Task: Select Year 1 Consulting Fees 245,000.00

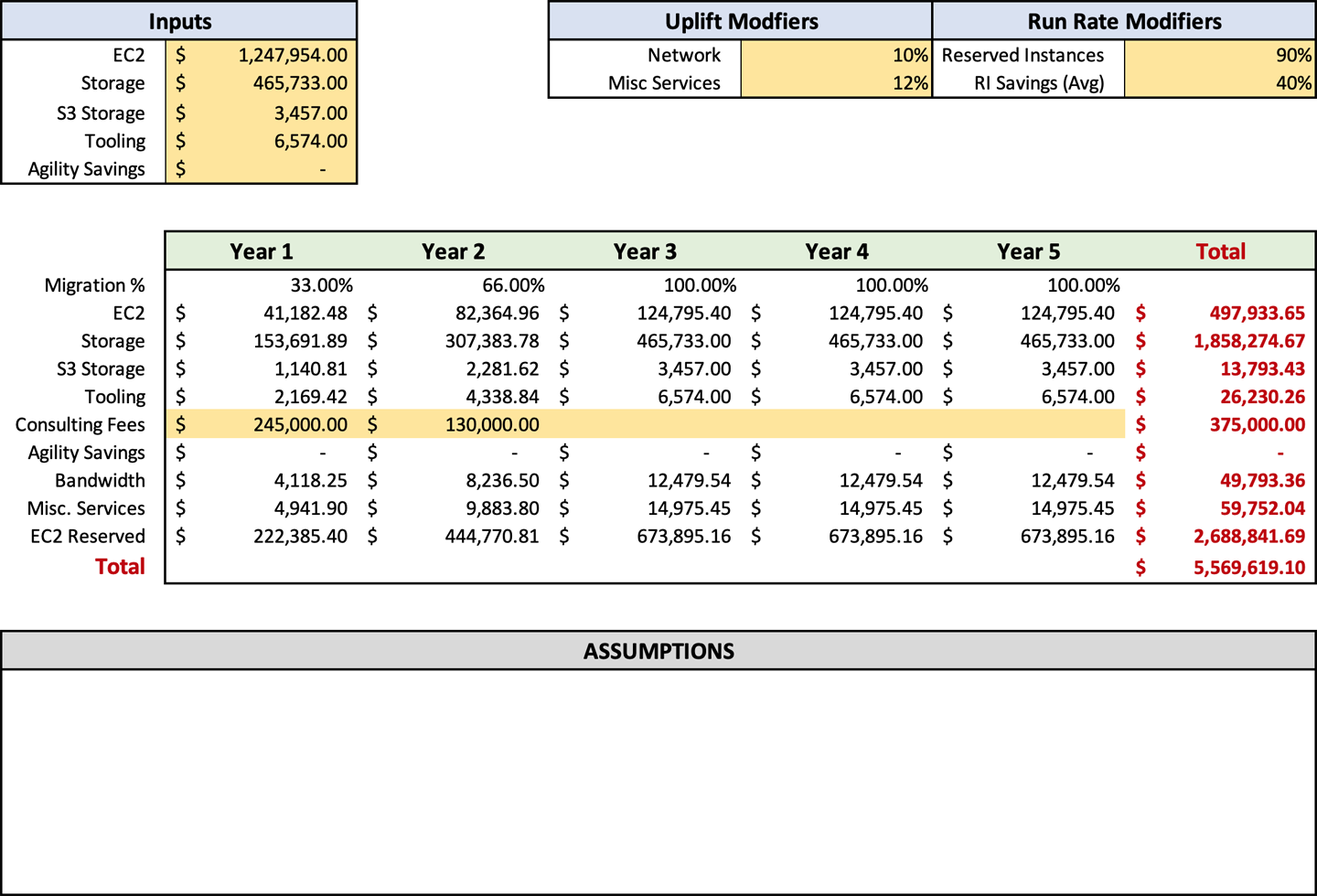Action: (300, 424)
